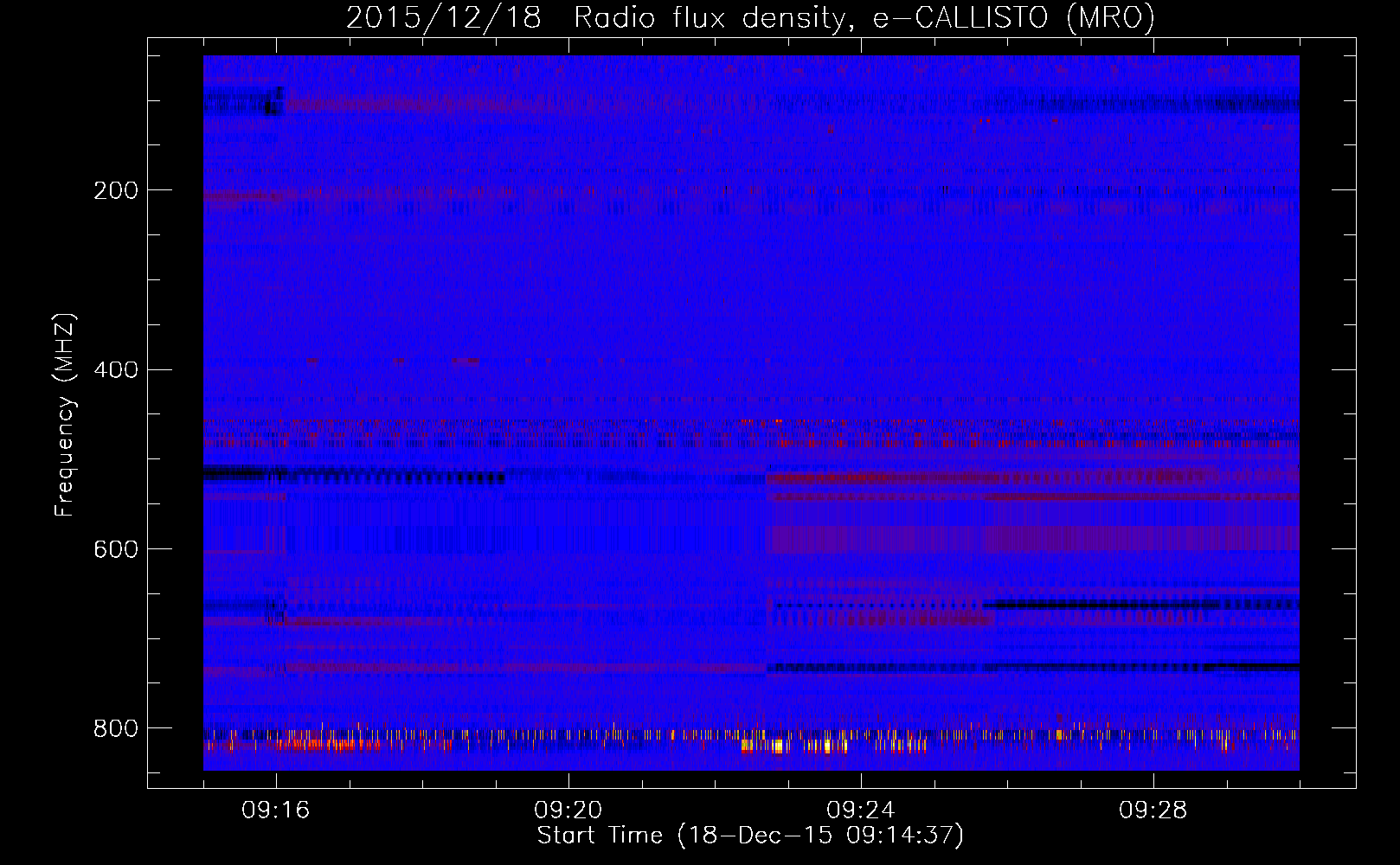Click the 'Start Time (18-Dec-15 09:14:37)' axis label
Screen dimensions: 1400x865
coord(750,836)
